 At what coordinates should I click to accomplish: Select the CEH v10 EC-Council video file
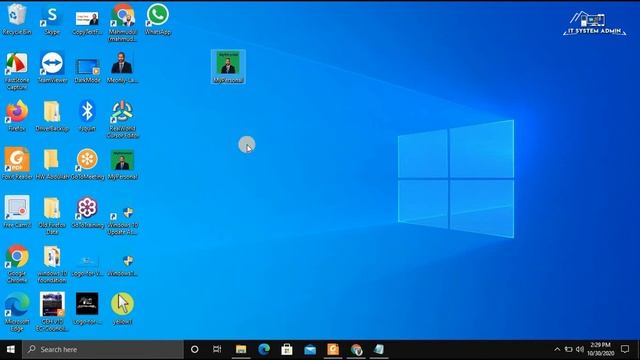click(x=52, y=312)
